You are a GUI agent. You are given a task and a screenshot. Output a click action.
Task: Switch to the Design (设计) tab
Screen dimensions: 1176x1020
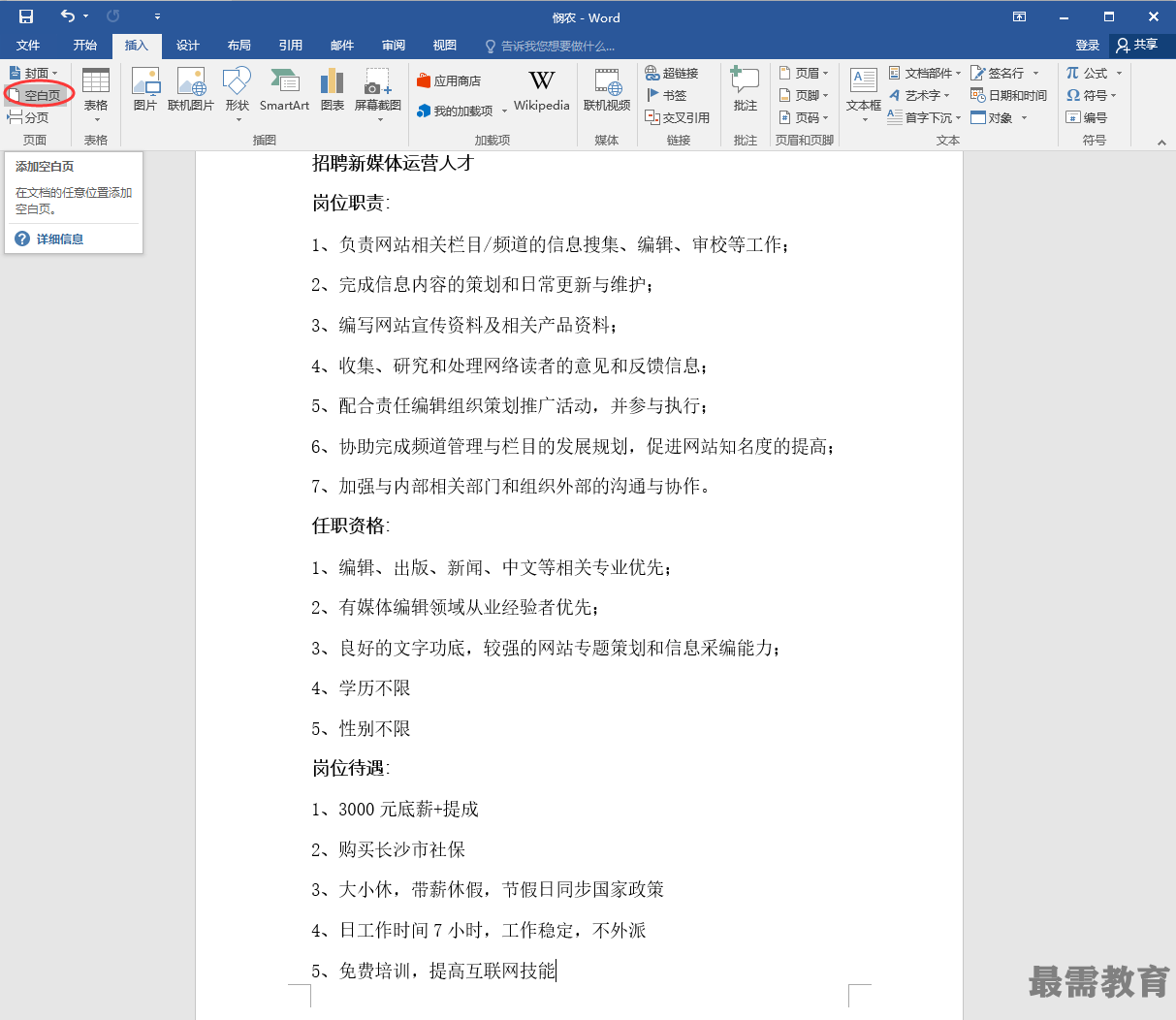pos(188,46)
